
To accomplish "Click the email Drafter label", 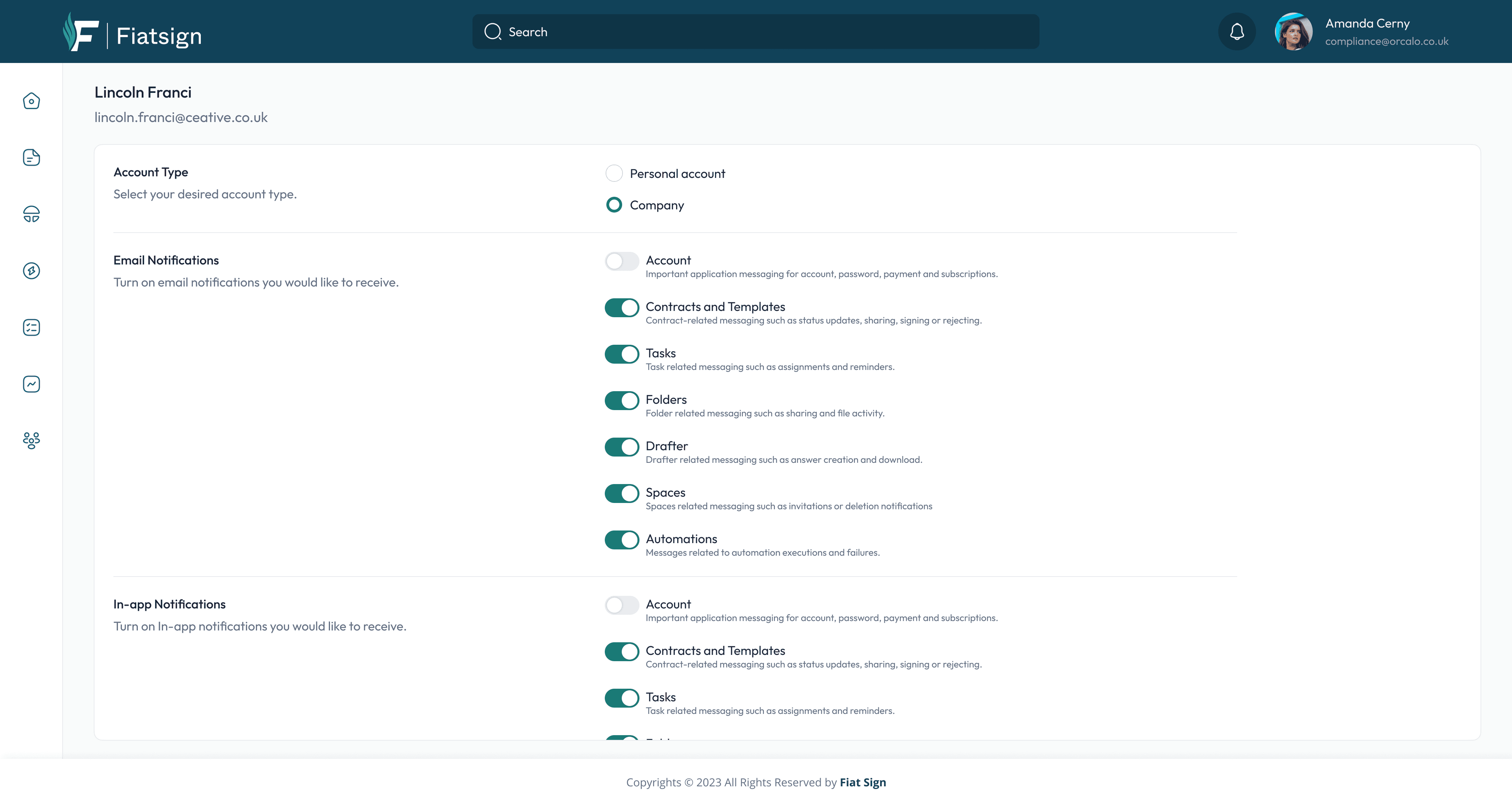I will point(666,446).
